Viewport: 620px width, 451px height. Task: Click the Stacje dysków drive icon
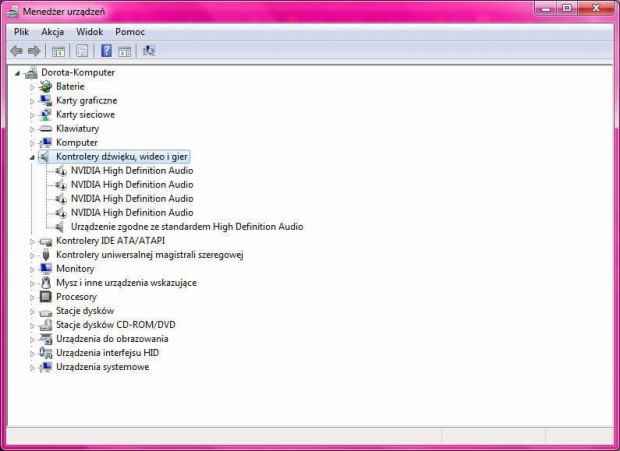click(x=46, y=312)
